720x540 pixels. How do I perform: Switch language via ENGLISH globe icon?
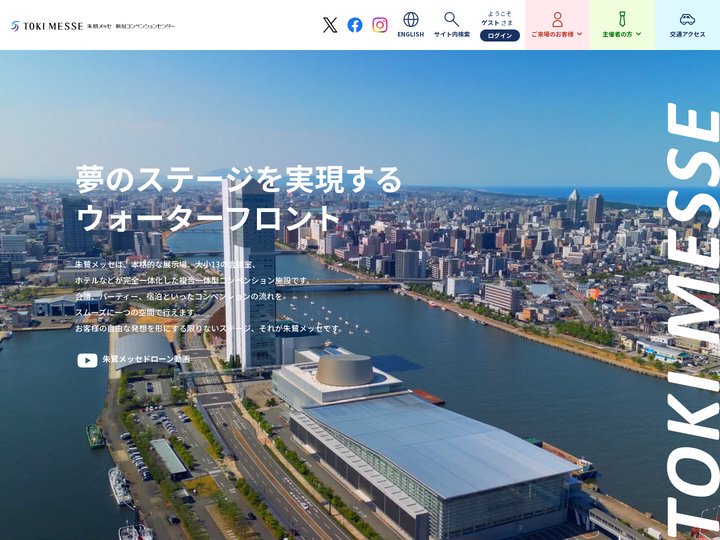coord(411,25)
